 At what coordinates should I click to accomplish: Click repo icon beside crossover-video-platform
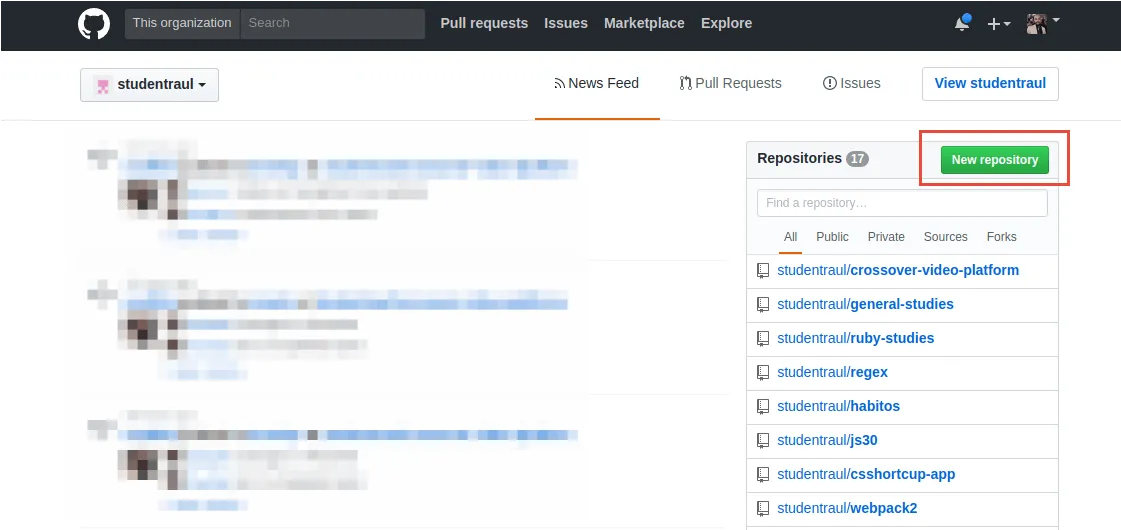point(764,270)
